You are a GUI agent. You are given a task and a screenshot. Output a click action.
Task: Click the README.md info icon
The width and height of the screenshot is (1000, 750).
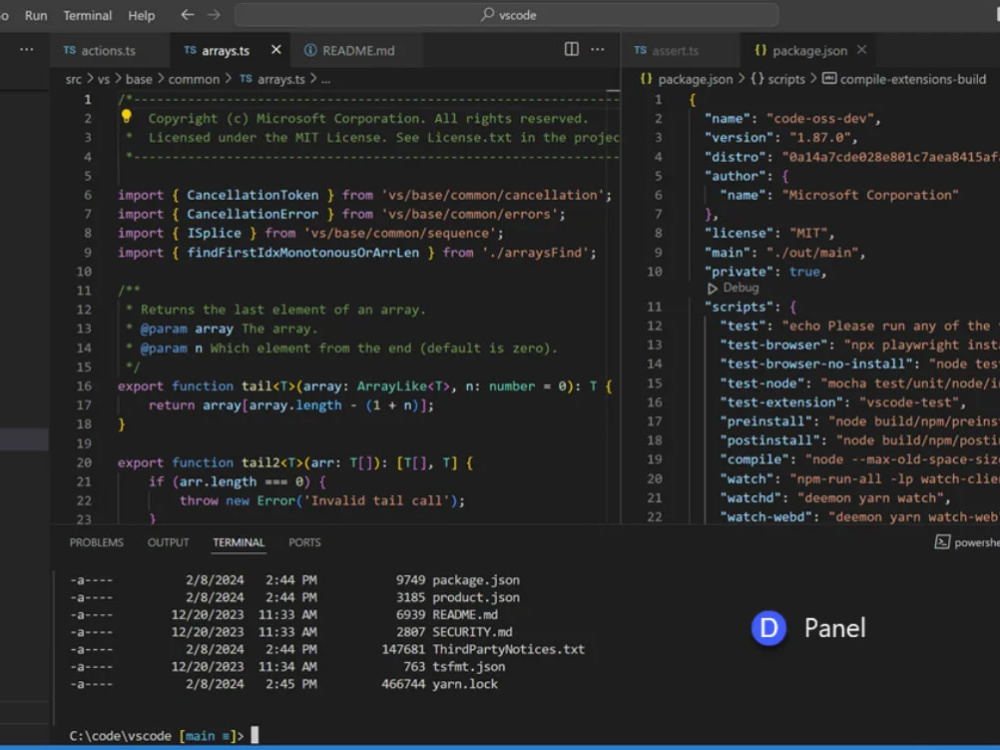pyautogui.click(x=310, y=50)
